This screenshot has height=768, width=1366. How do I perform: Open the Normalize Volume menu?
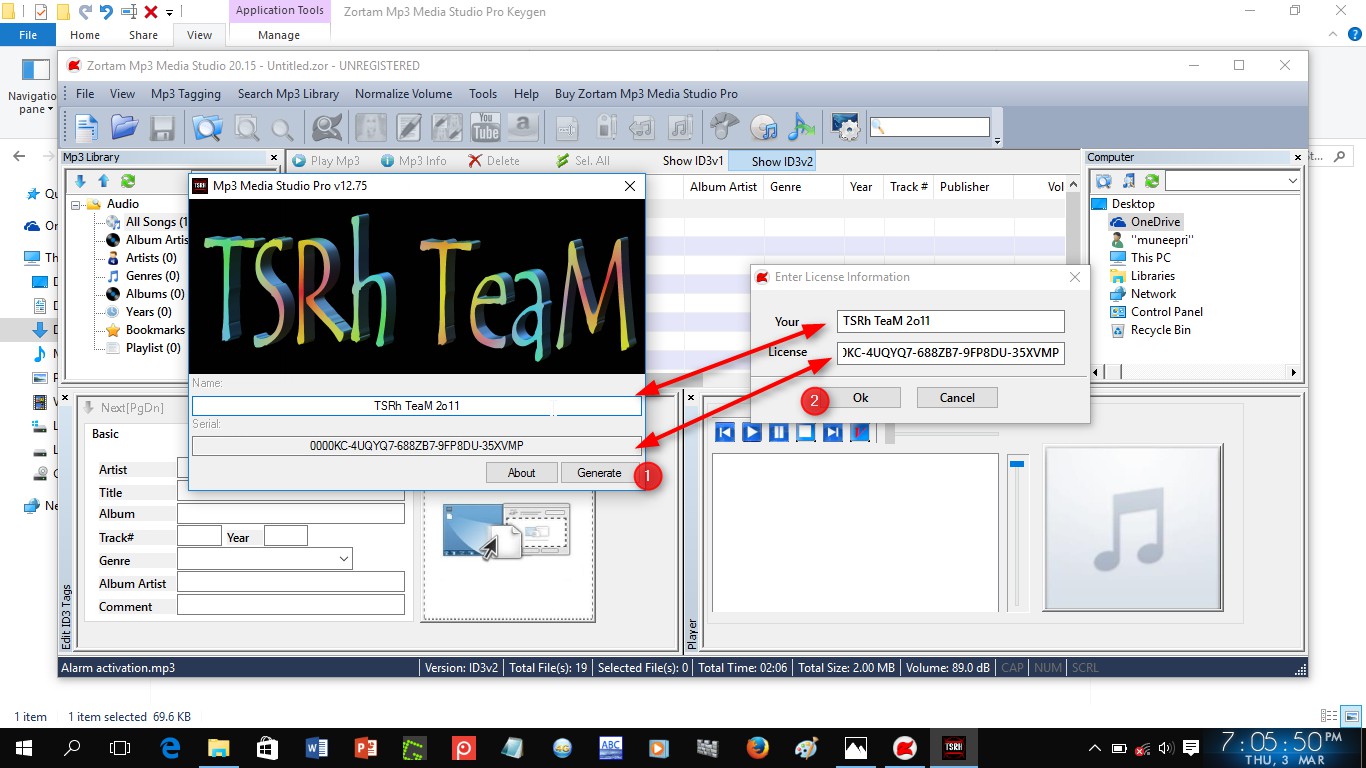tap(403, 94)
